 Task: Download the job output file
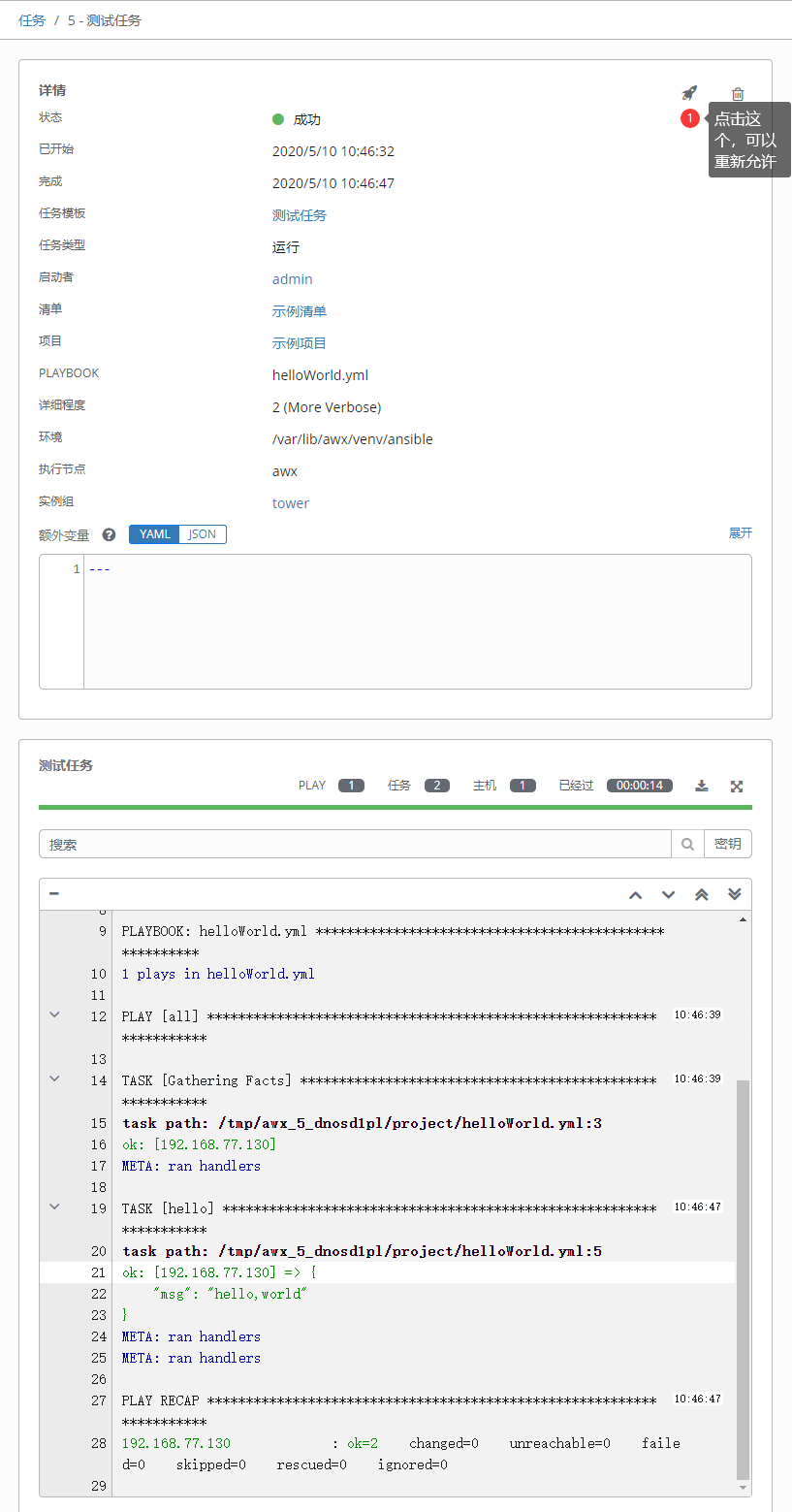702,786
